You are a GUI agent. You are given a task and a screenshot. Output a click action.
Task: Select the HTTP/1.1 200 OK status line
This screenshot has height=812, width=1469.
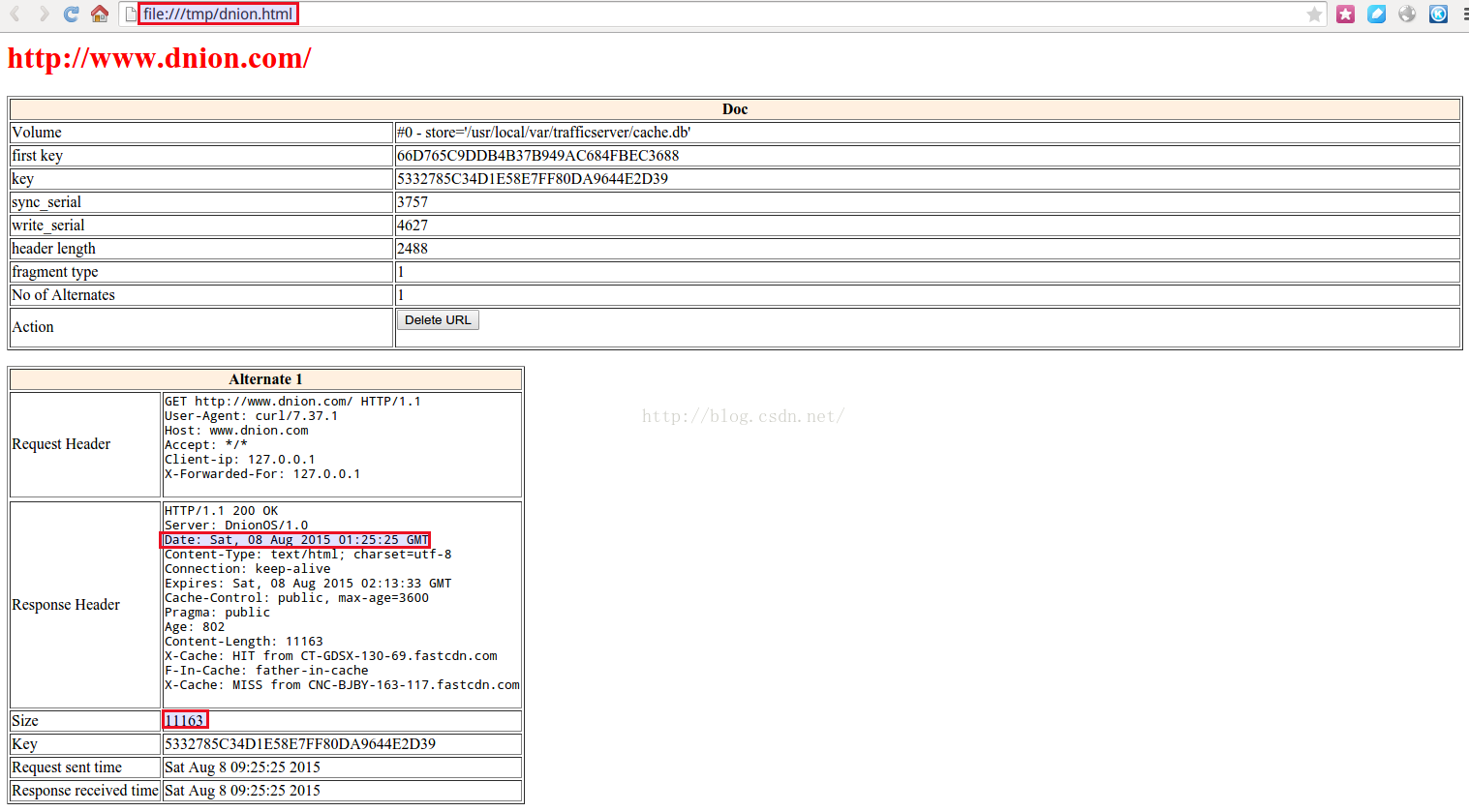(x=222, y=511)
